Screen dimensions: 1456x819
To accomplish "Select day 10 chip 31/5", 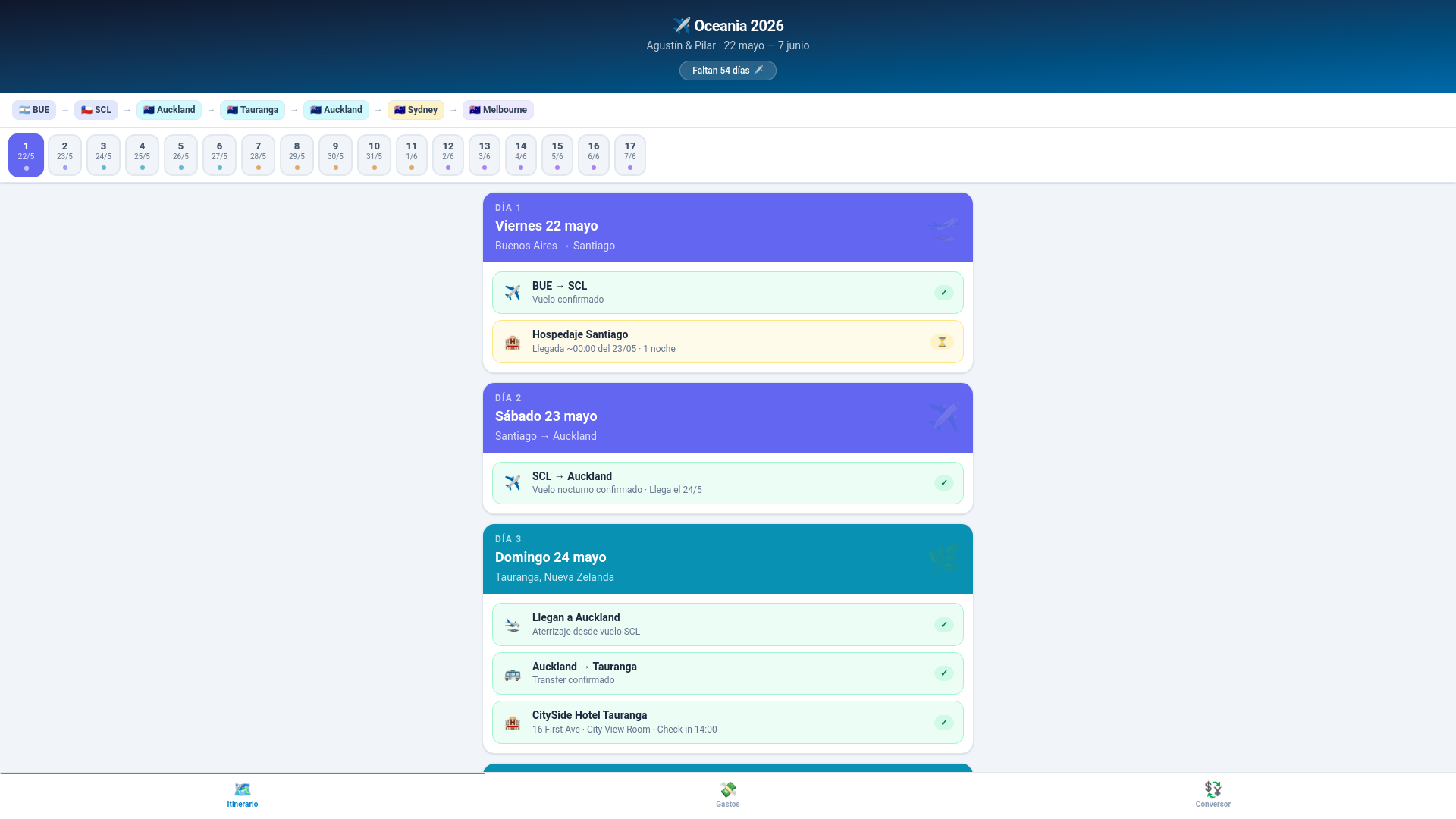I will [x=374, y=155].
